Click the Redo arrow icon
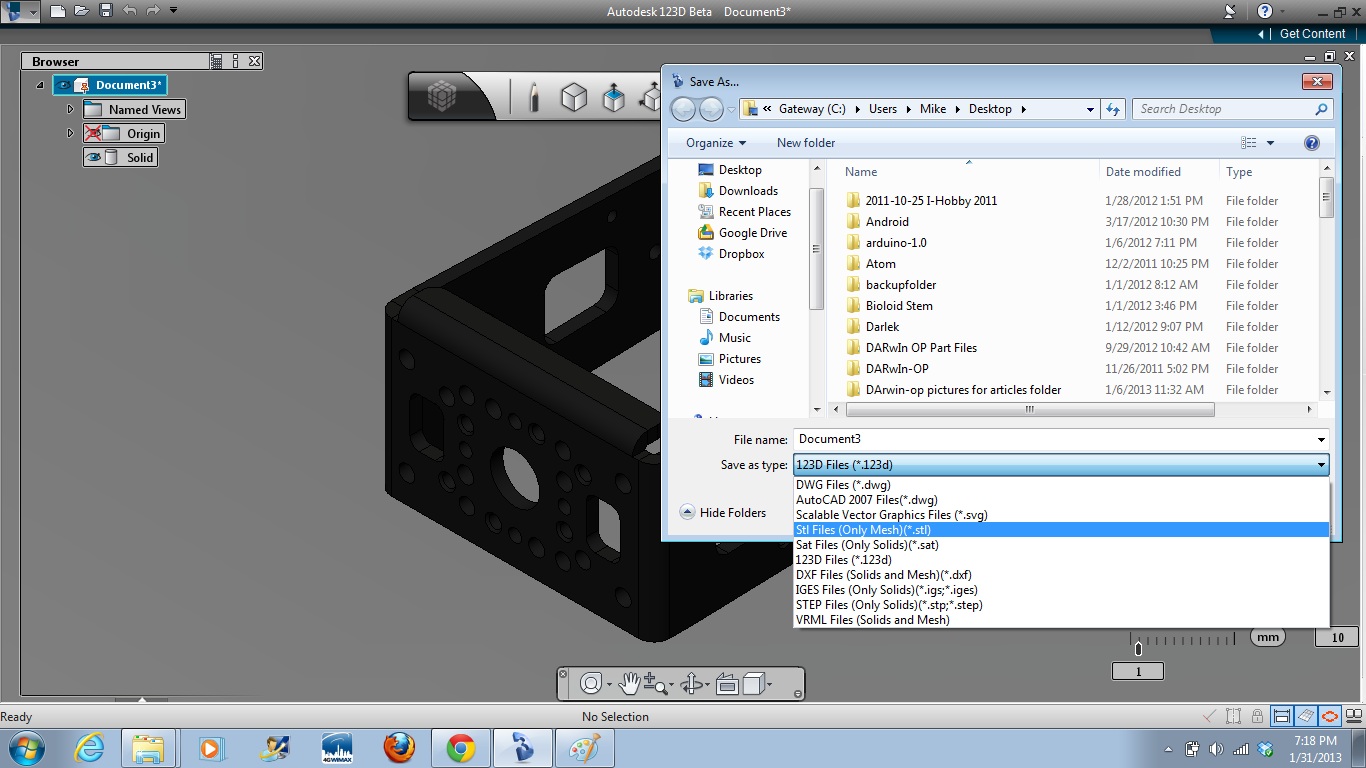The height and width of the screenshot is (768, 1366). 153,11
